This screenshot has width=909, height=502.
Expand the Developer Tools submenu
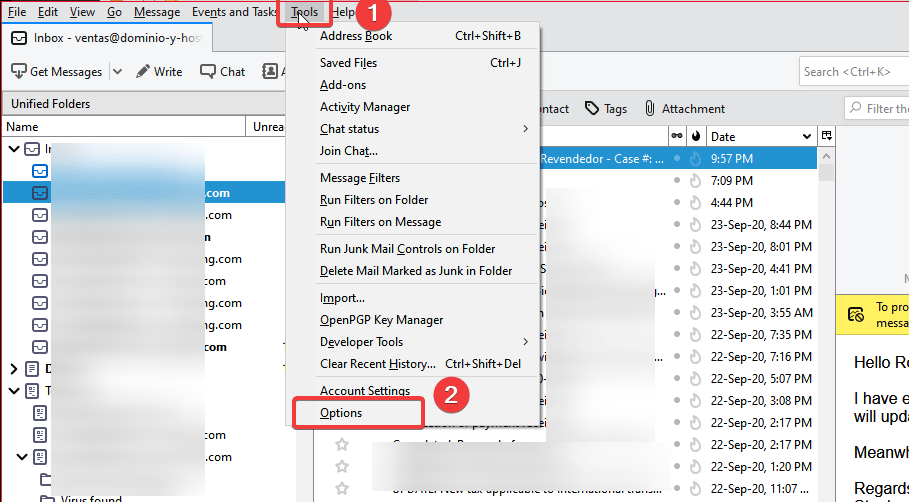click(x=525, y=342)
